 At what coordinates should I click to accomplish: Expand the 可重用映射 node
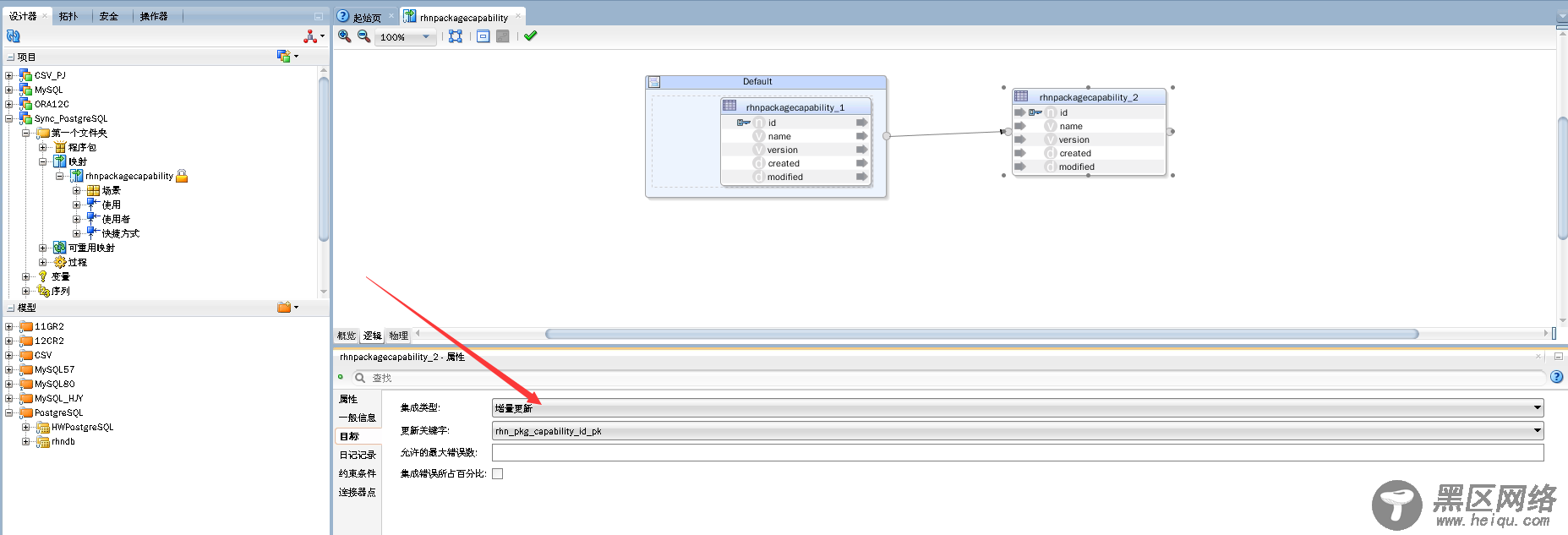click(x=42, y=248)
